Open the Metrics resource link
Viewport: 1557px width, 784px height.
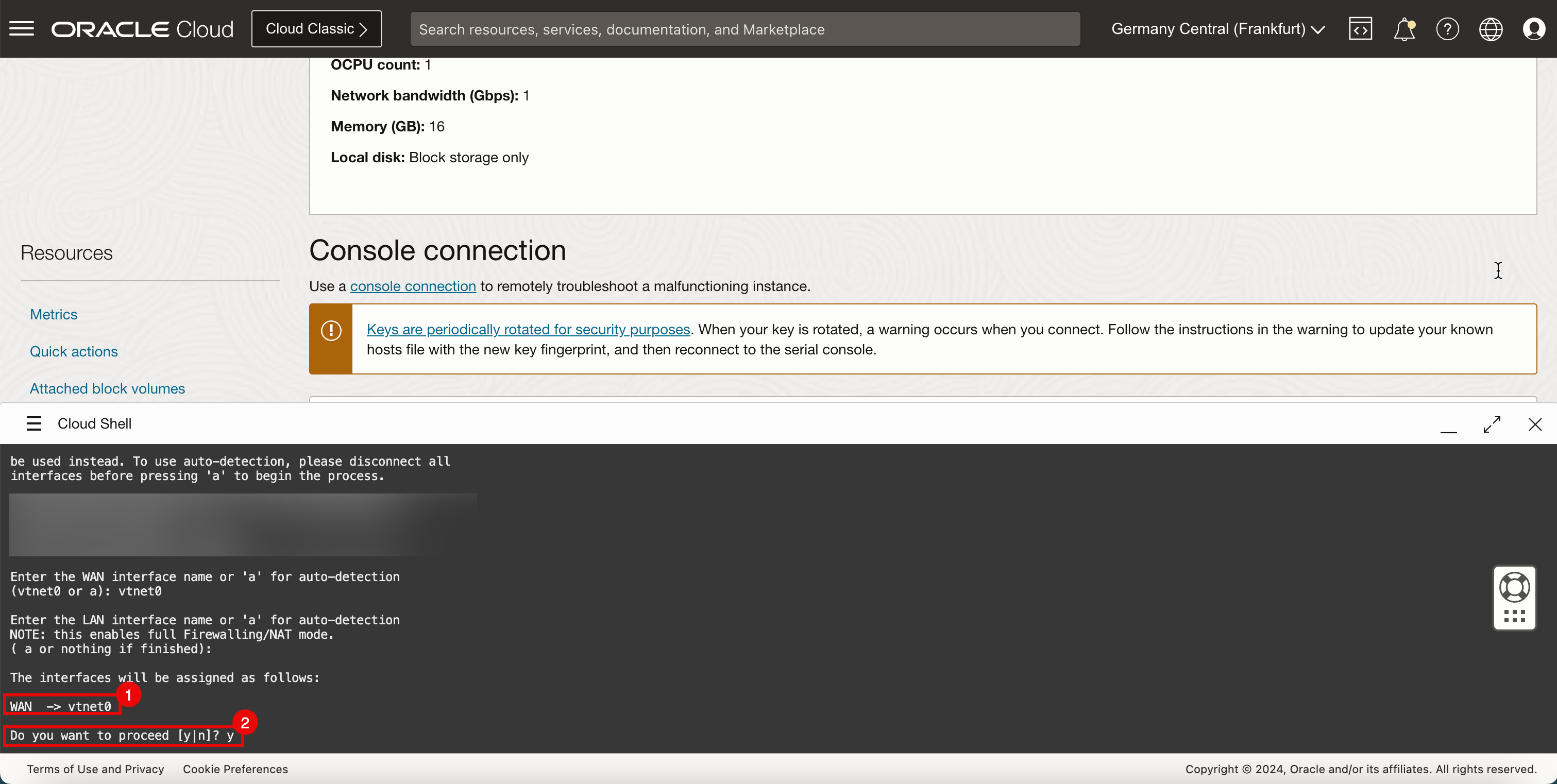click(54, 314)
